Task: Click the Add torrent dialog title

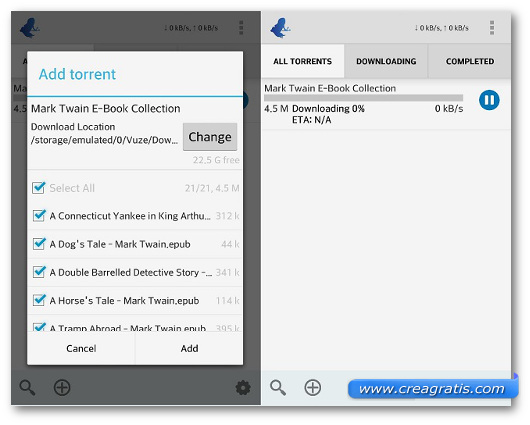Action: coord(77,74)
